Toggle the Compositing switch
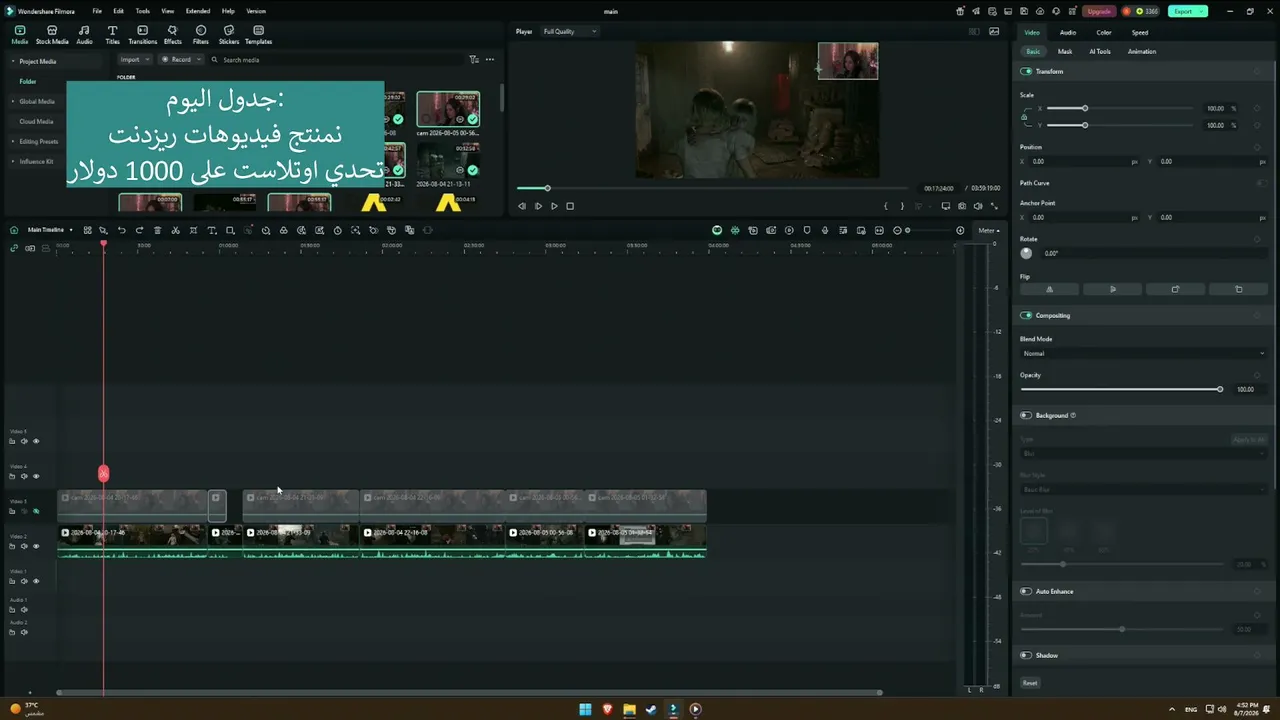Viewport: 1280px width, 720px height. pyautogui.click(x=1026, y=316)
